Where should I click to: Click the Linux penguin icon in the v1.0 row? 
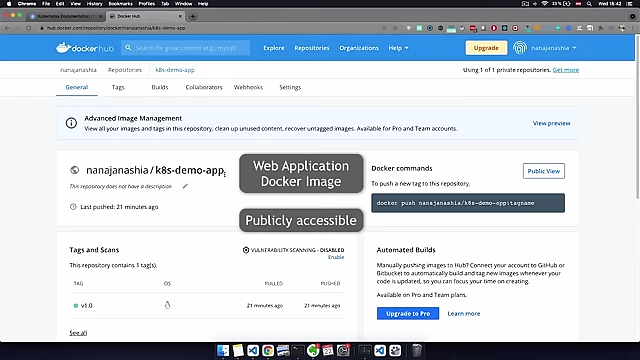click(x=167, y=305)
